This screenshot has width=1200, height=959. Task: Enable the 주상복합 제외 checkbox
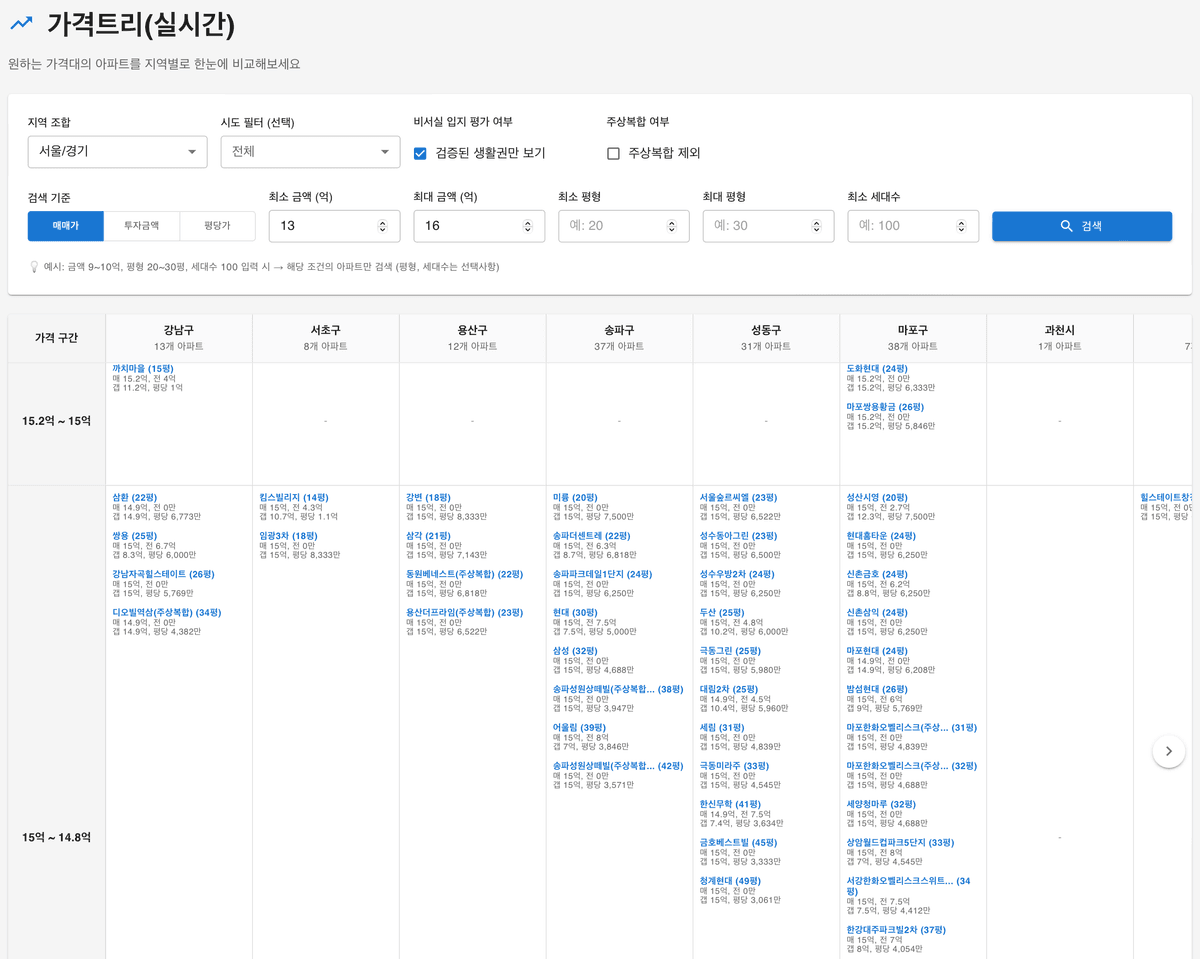point(613,153)
